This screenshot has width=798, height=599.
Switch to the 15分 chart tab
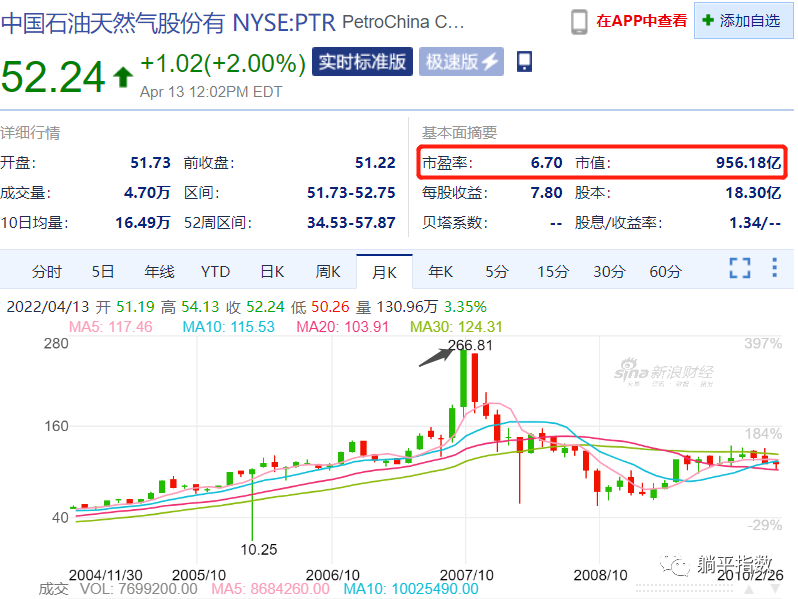(553, 272)
